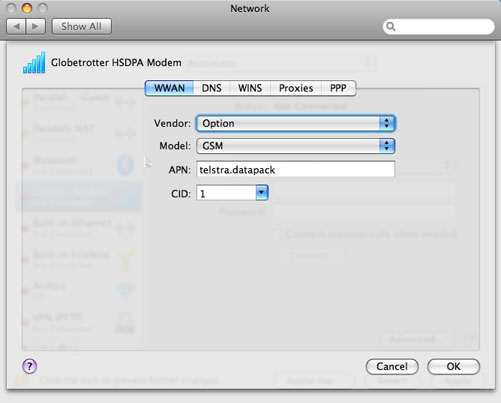Open the Vendor dropdown showing Option

[296, 123]
